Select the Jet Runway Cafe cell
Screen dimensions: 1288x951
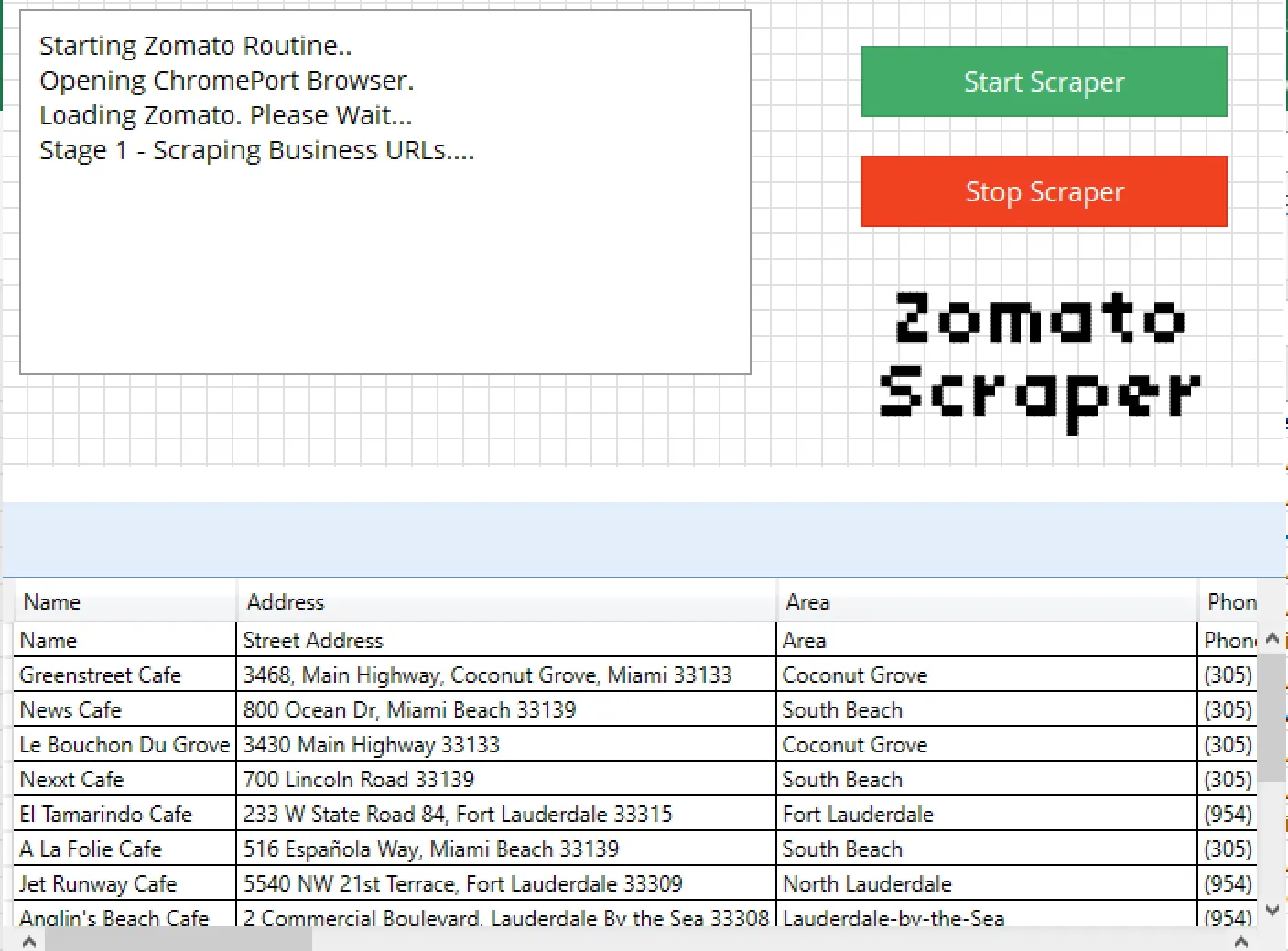[125, 883]
